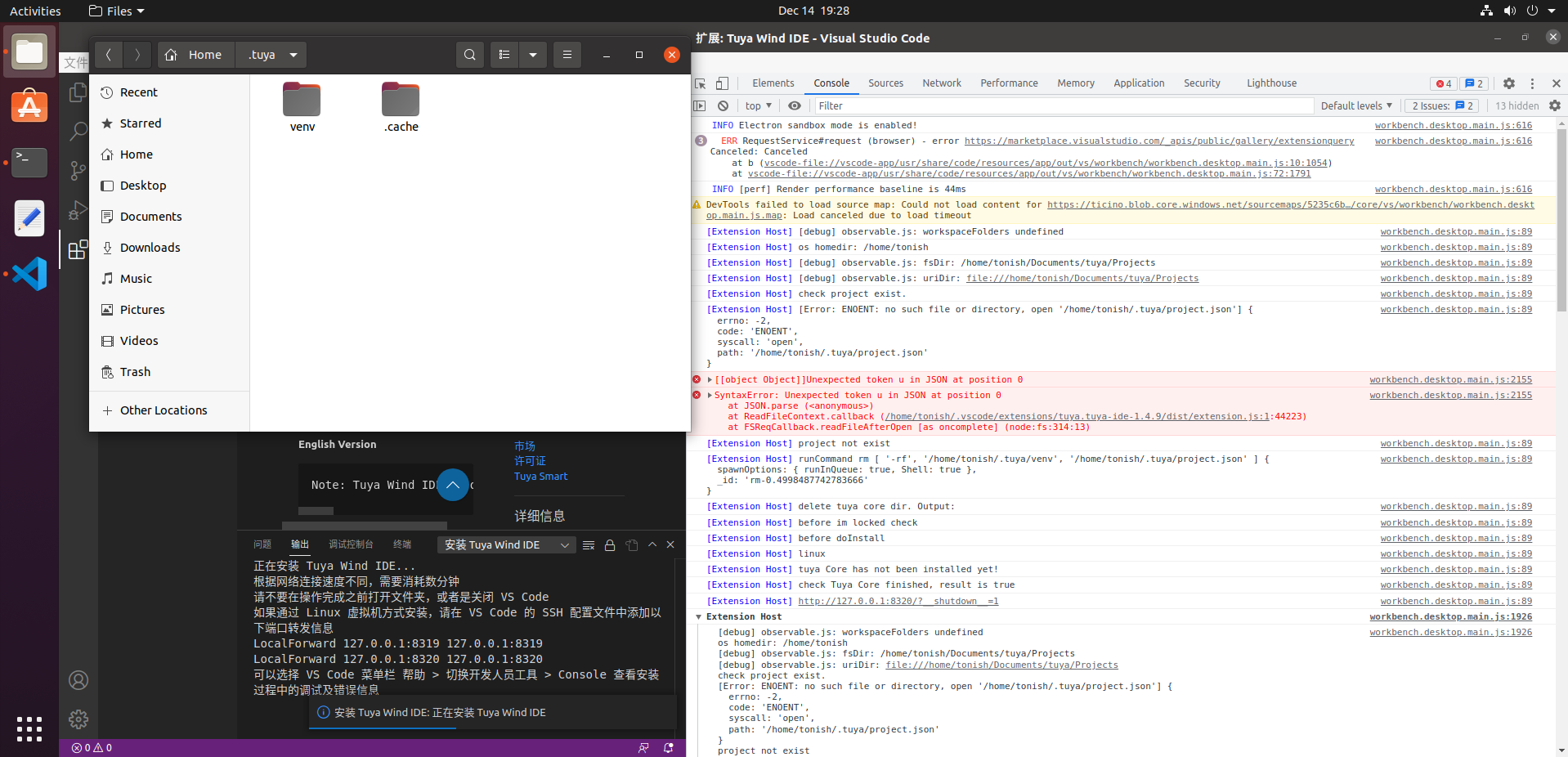Select Other Locations in Files sidebar

tap(169, 410)
